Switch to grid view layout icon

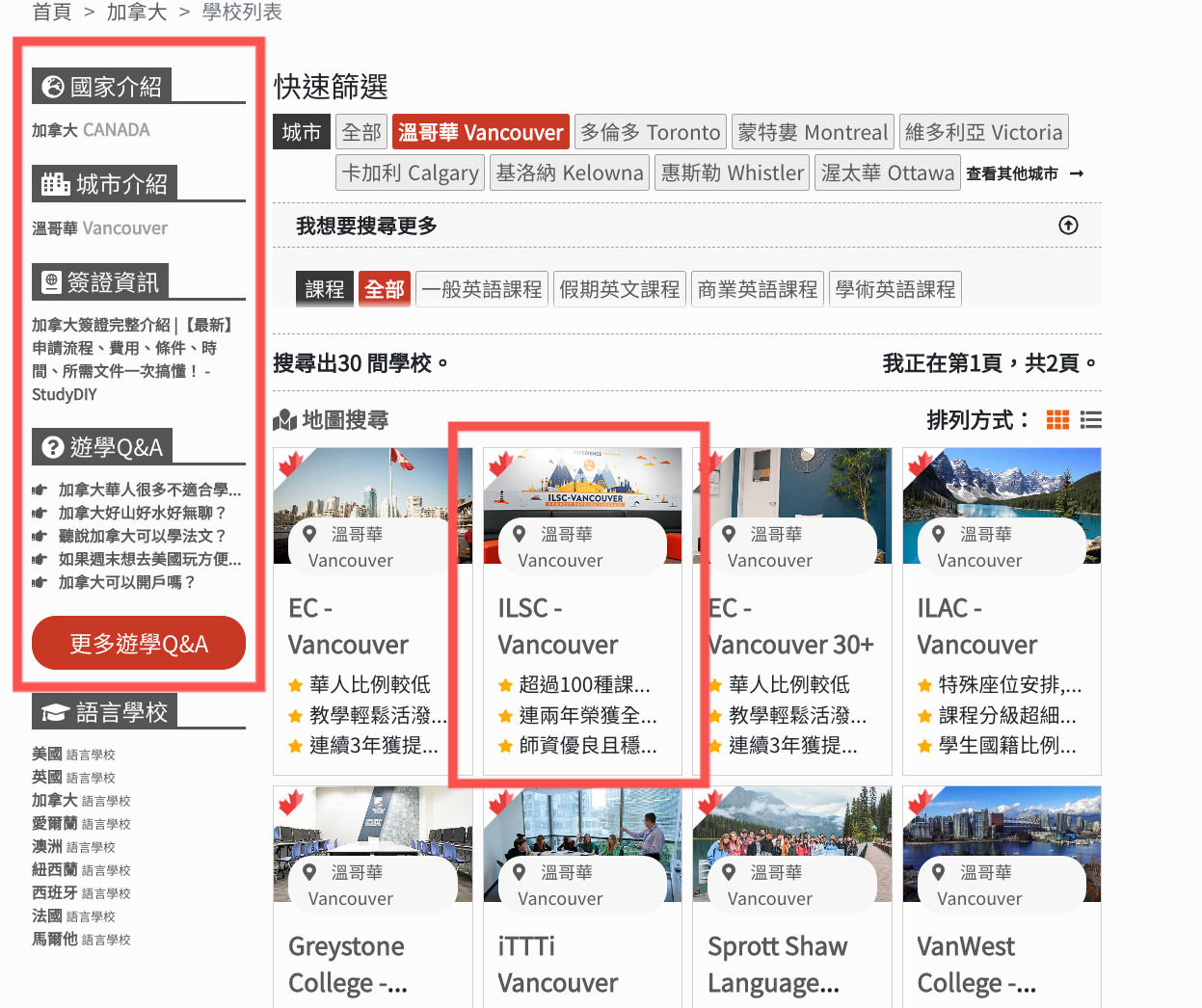coord(1057,420)
